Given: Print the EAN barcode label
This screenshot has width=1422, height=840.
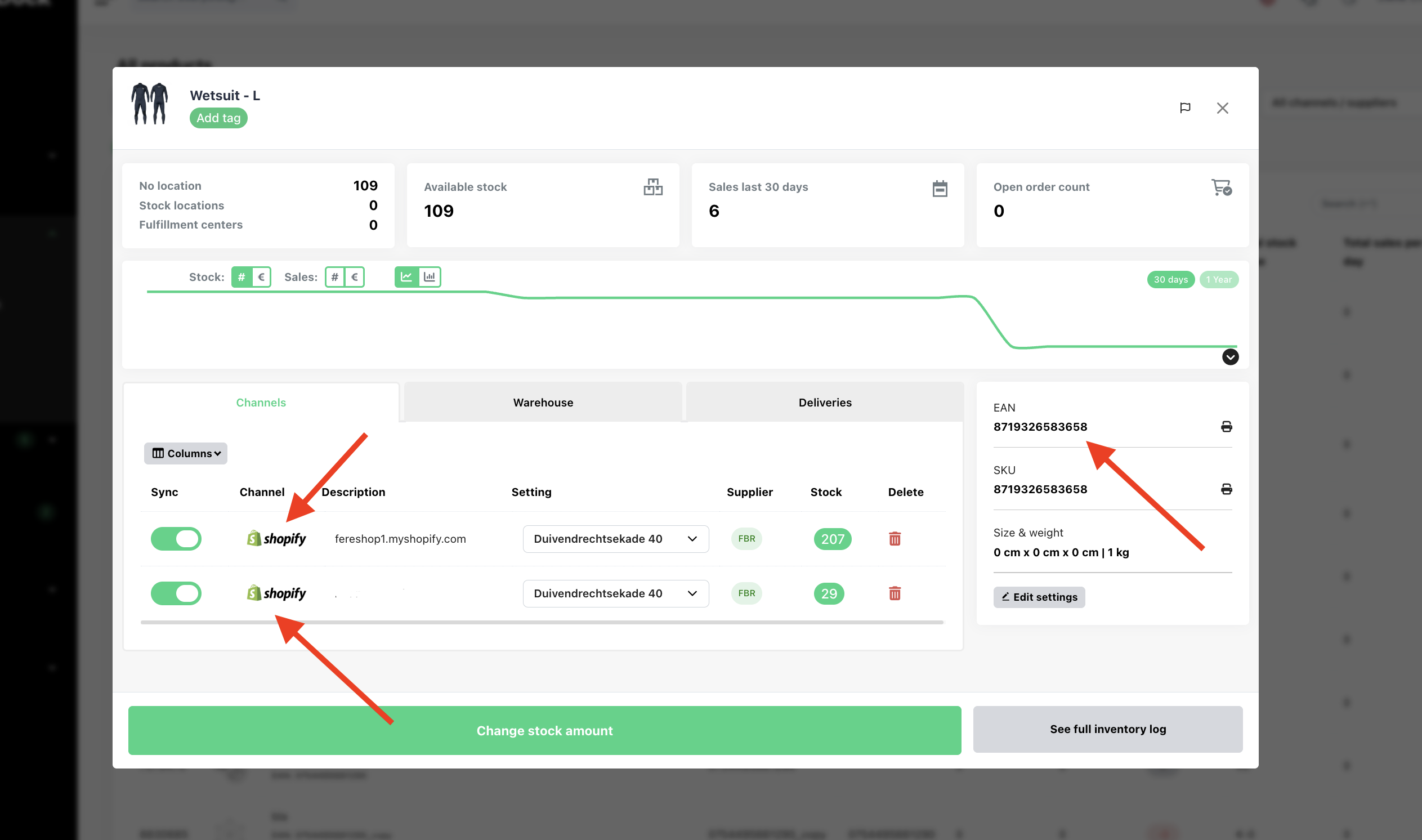Looking at the screenshot, I should coord(1226,427).
